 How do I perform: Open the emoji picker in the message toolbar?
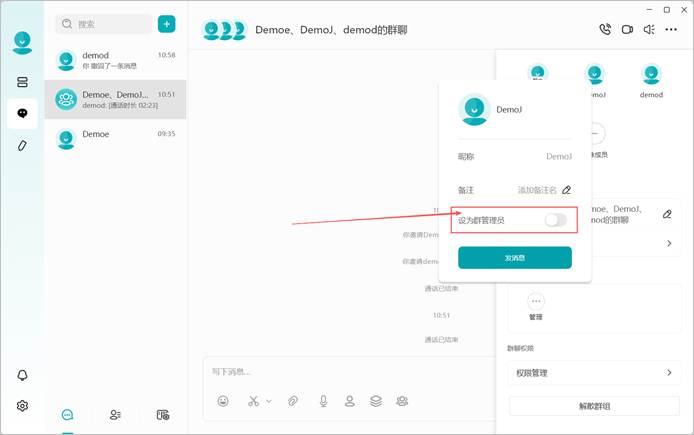click(223, 401)
